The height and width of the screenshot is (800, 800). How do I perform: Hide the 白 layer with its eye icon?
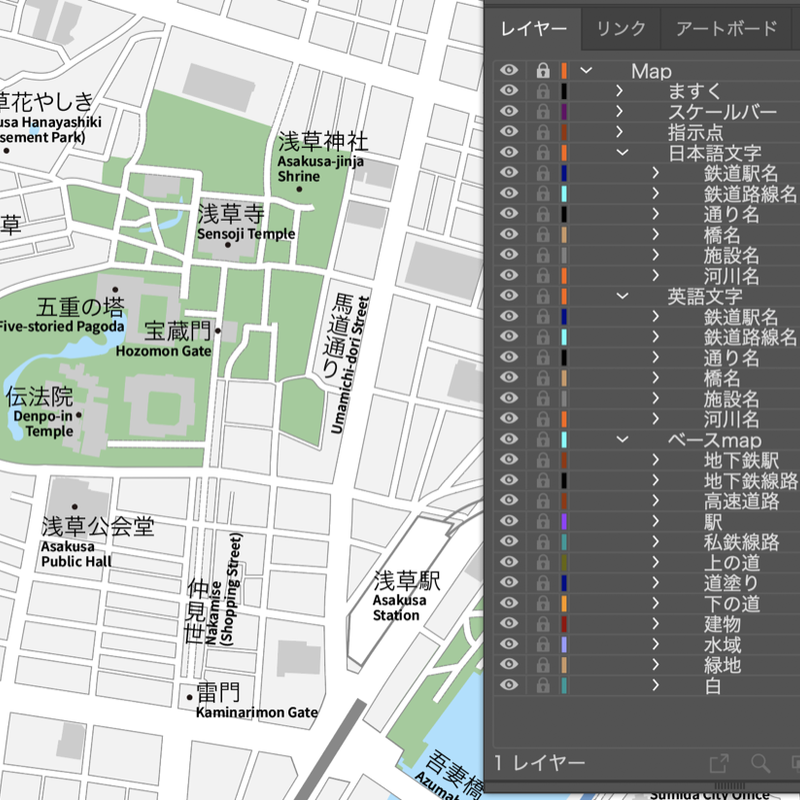pyautogui.click(x=510, y=685)
